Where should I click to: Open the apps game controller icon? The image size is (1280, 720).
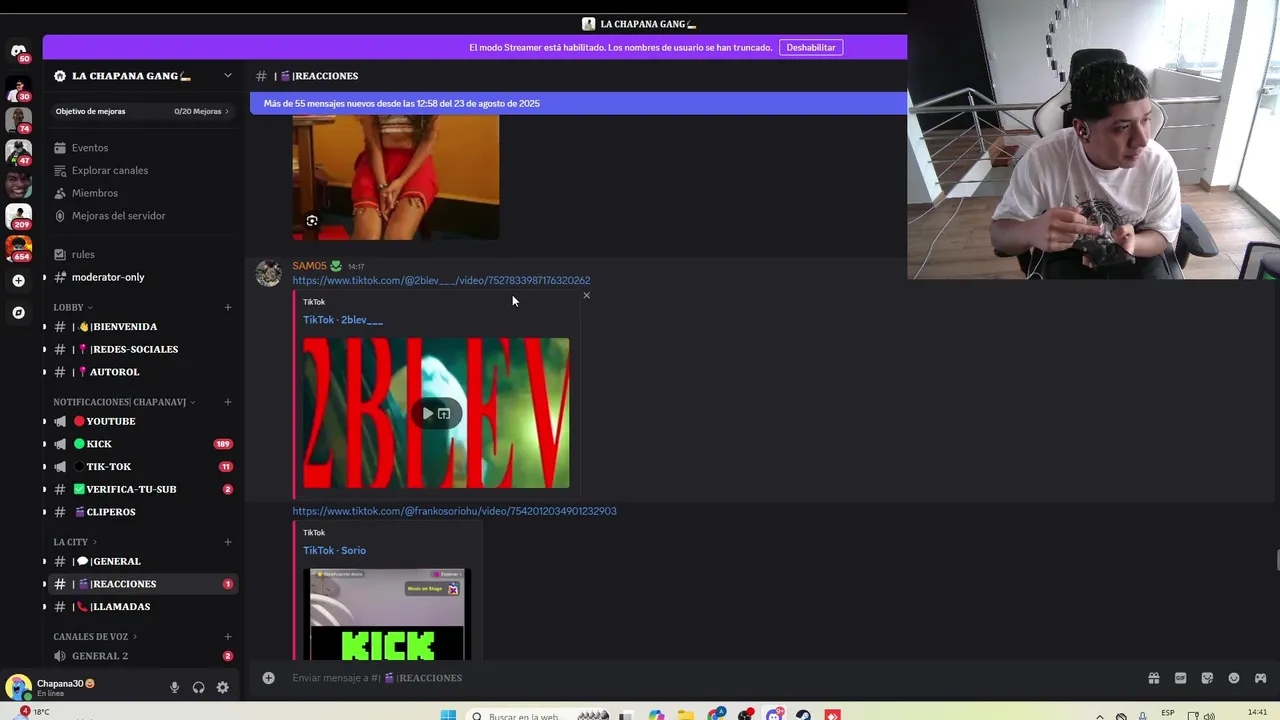coord(1260,678)
